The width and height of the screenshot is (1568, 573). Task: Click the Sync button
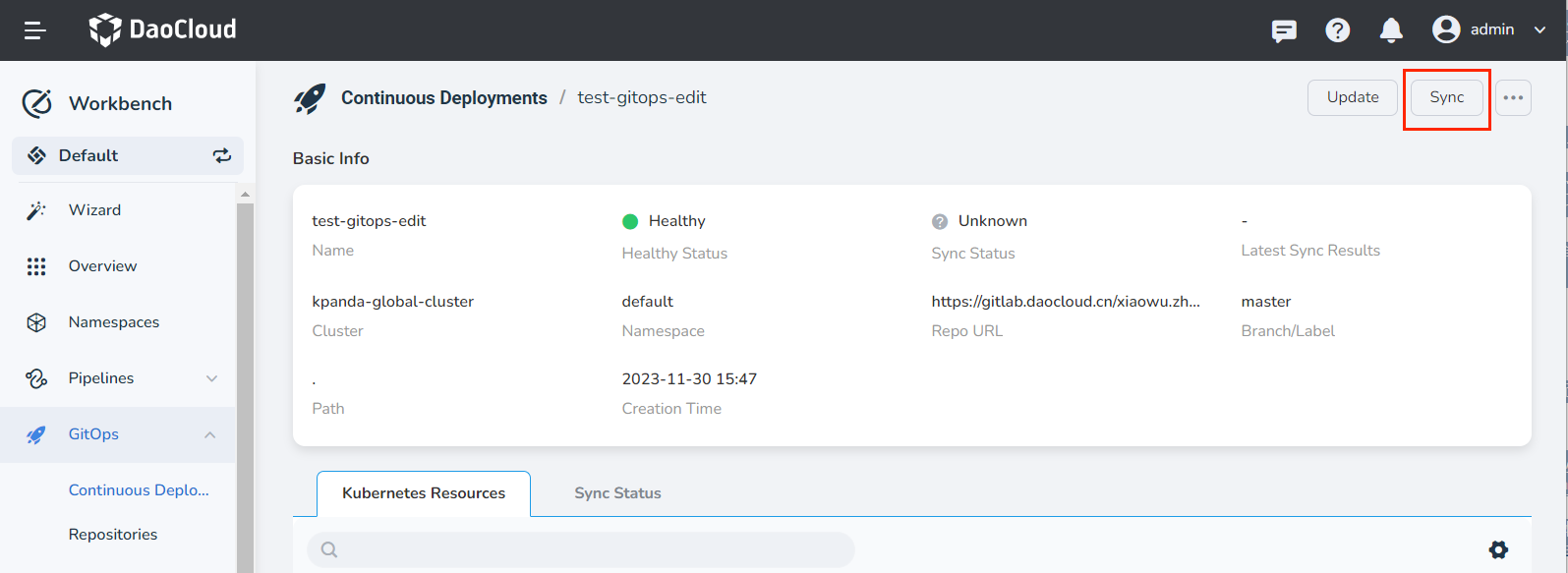(1446, 97)
